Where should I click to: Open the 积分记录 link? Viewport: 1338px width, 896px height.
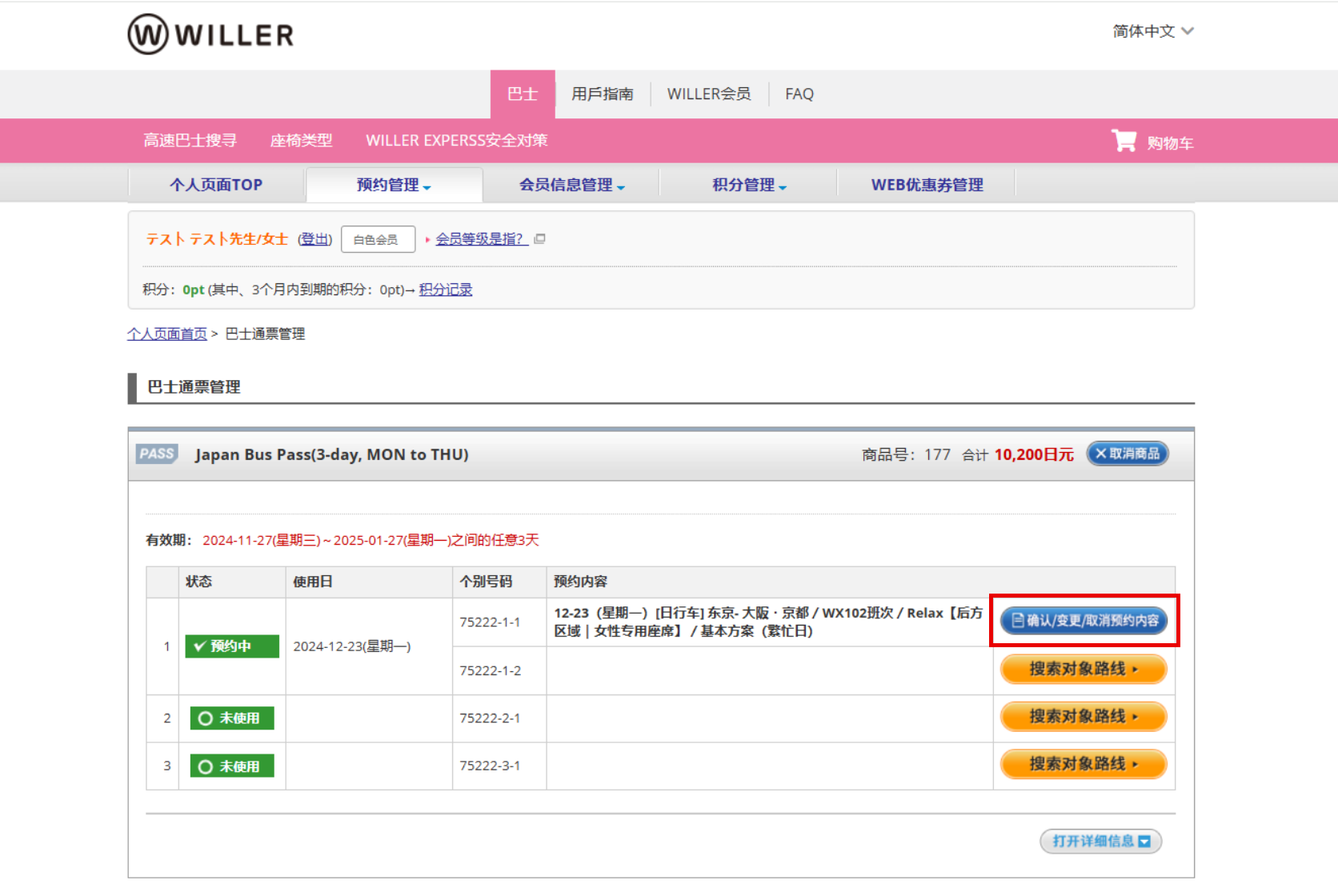tap(446, 290)
